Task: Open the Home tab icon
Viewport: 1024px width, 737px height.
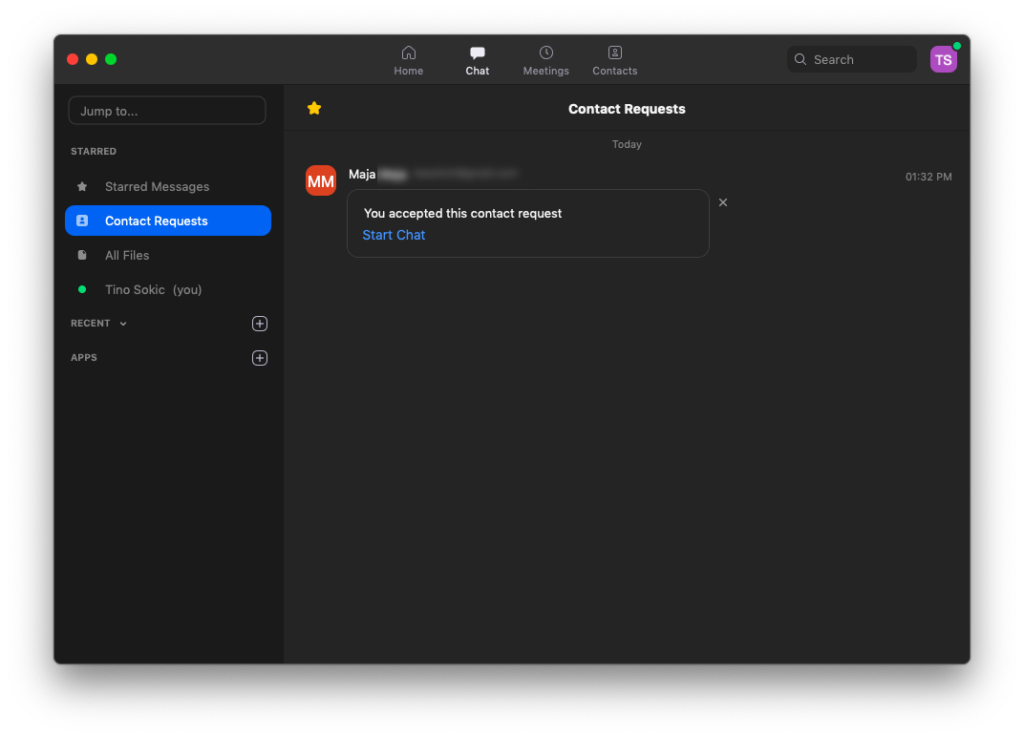Action: 408,54
